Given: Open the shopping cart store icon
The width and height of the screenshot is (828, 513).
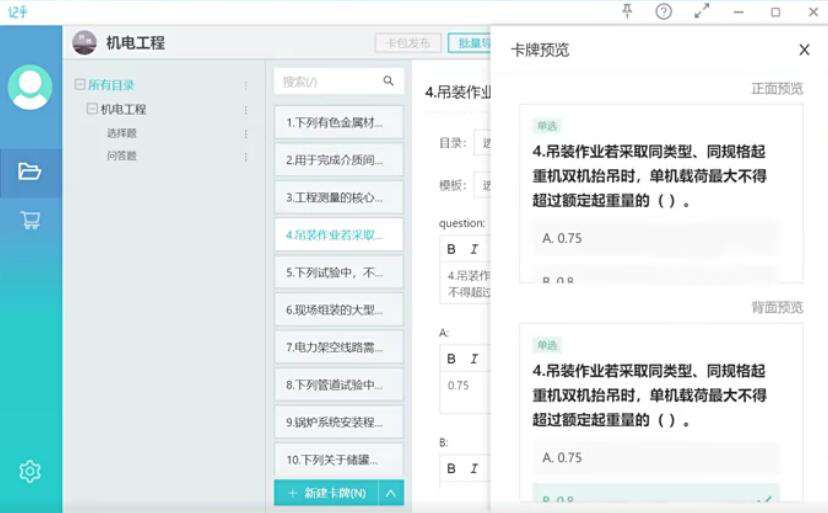Looking at the screenshot, I should (30, 220).
